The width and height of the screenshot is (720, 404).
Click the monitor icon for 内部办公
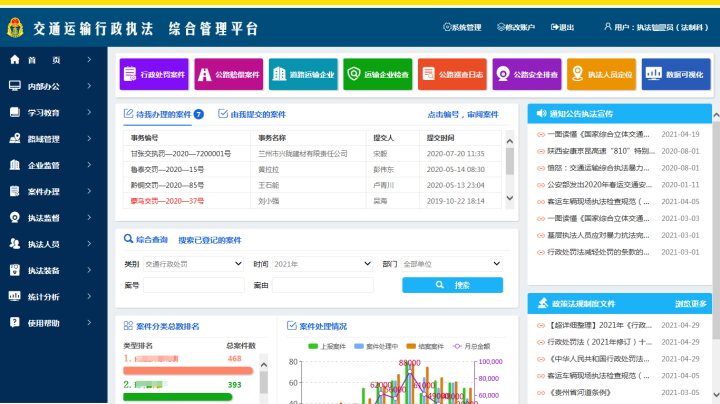click(x=15, y=86)
